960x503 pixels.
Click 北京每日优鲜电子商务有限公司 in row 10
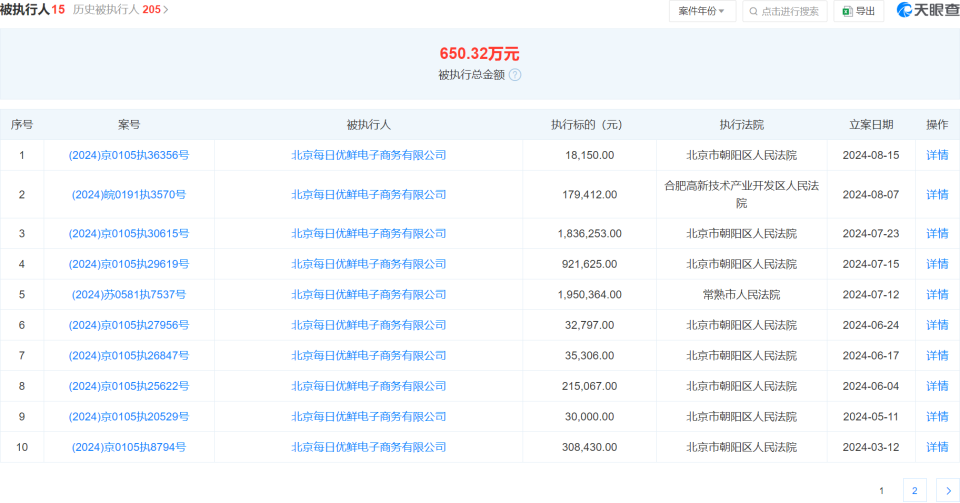coord(369,447)
